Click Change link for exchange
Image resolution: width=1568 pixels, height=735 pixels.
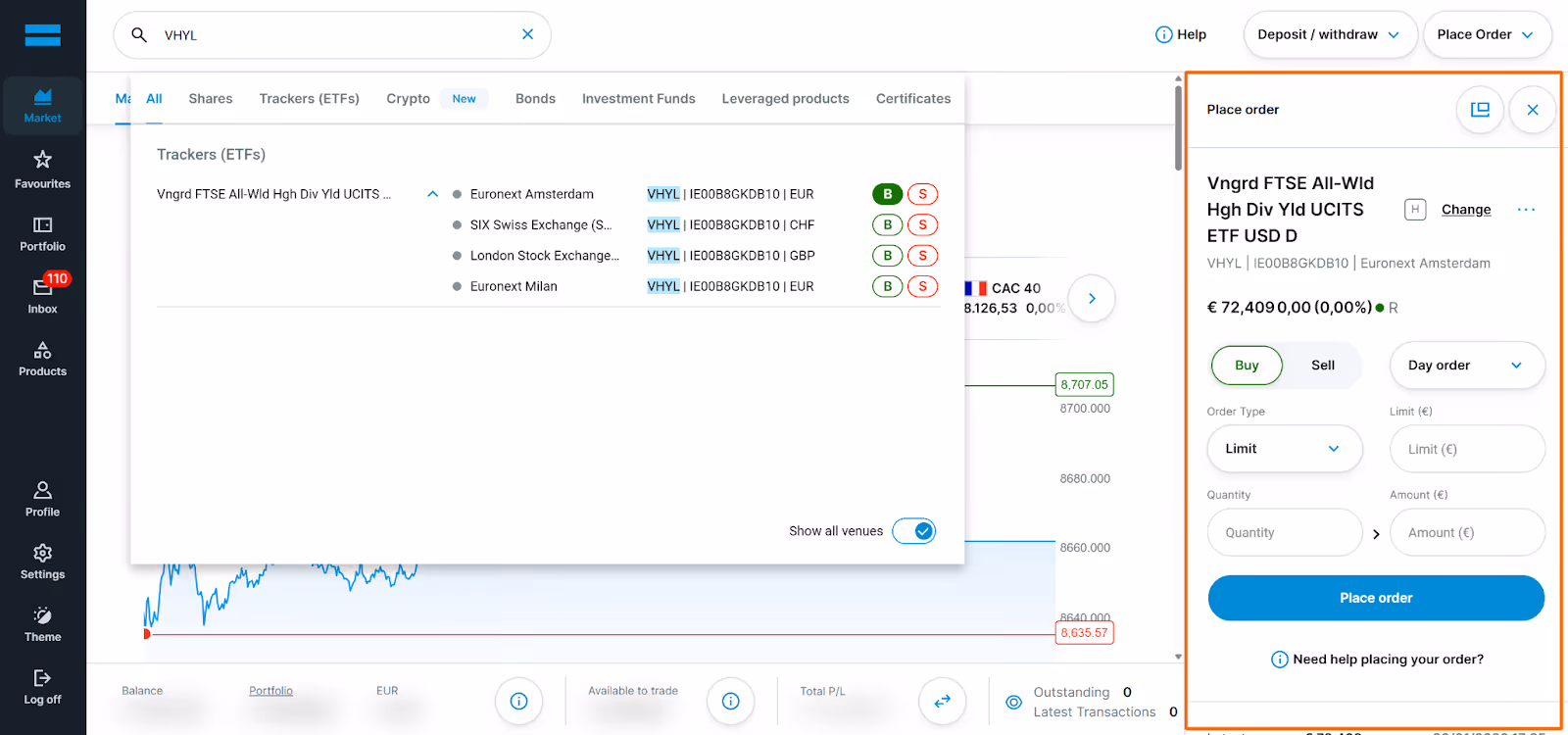[x=1466, y=210]
